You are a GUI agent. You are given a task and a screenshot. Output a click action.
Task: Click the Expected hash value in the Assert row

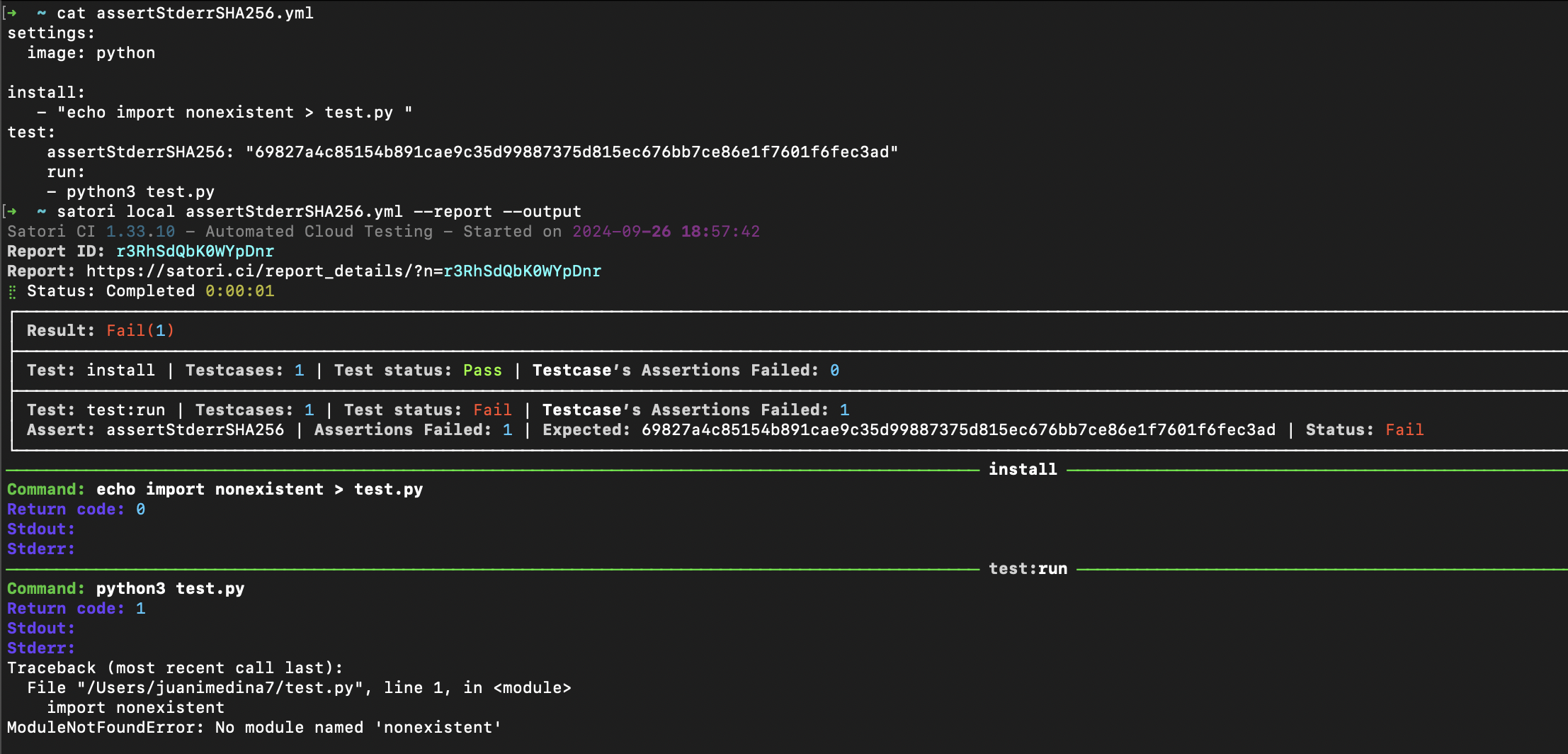pos(958,430)
